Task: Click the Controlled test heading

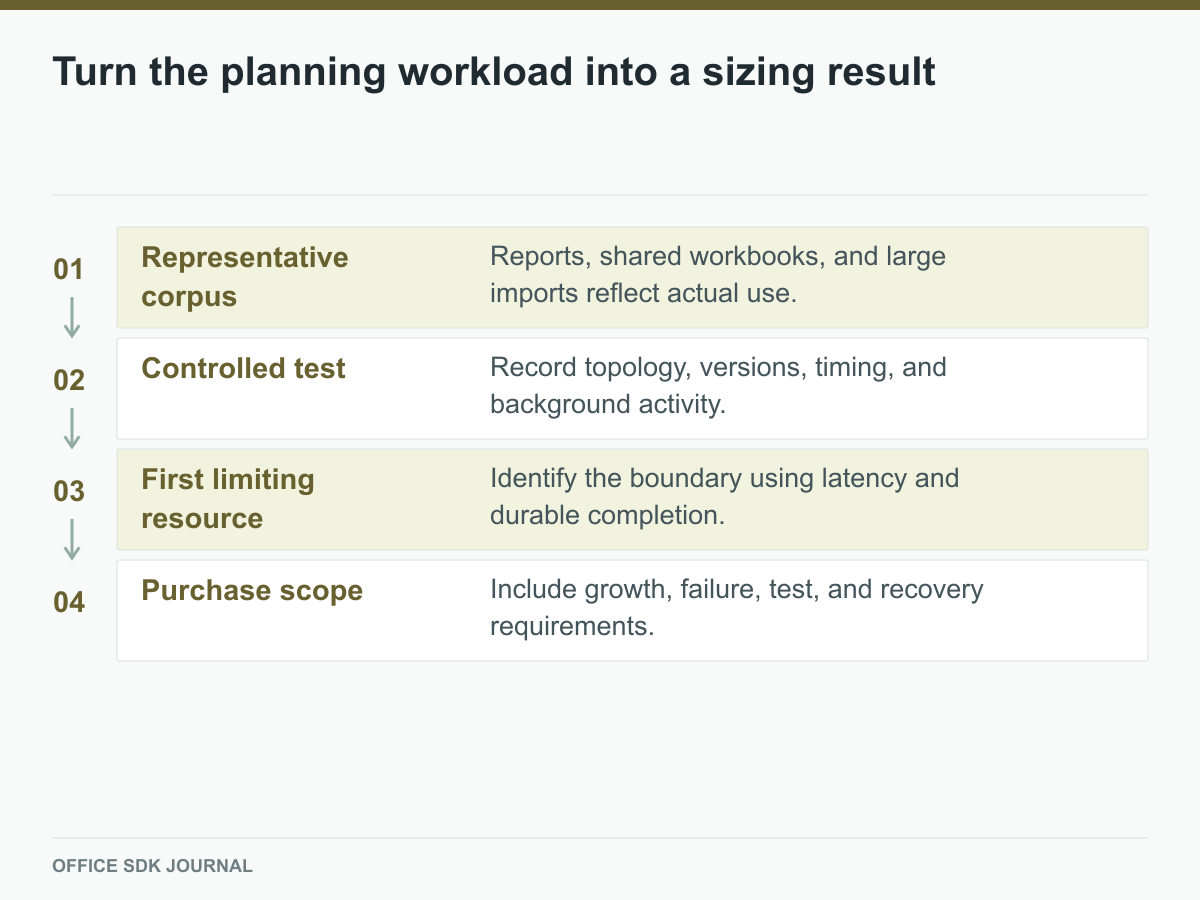Action: pyautogui.click(x=244, y=368)
